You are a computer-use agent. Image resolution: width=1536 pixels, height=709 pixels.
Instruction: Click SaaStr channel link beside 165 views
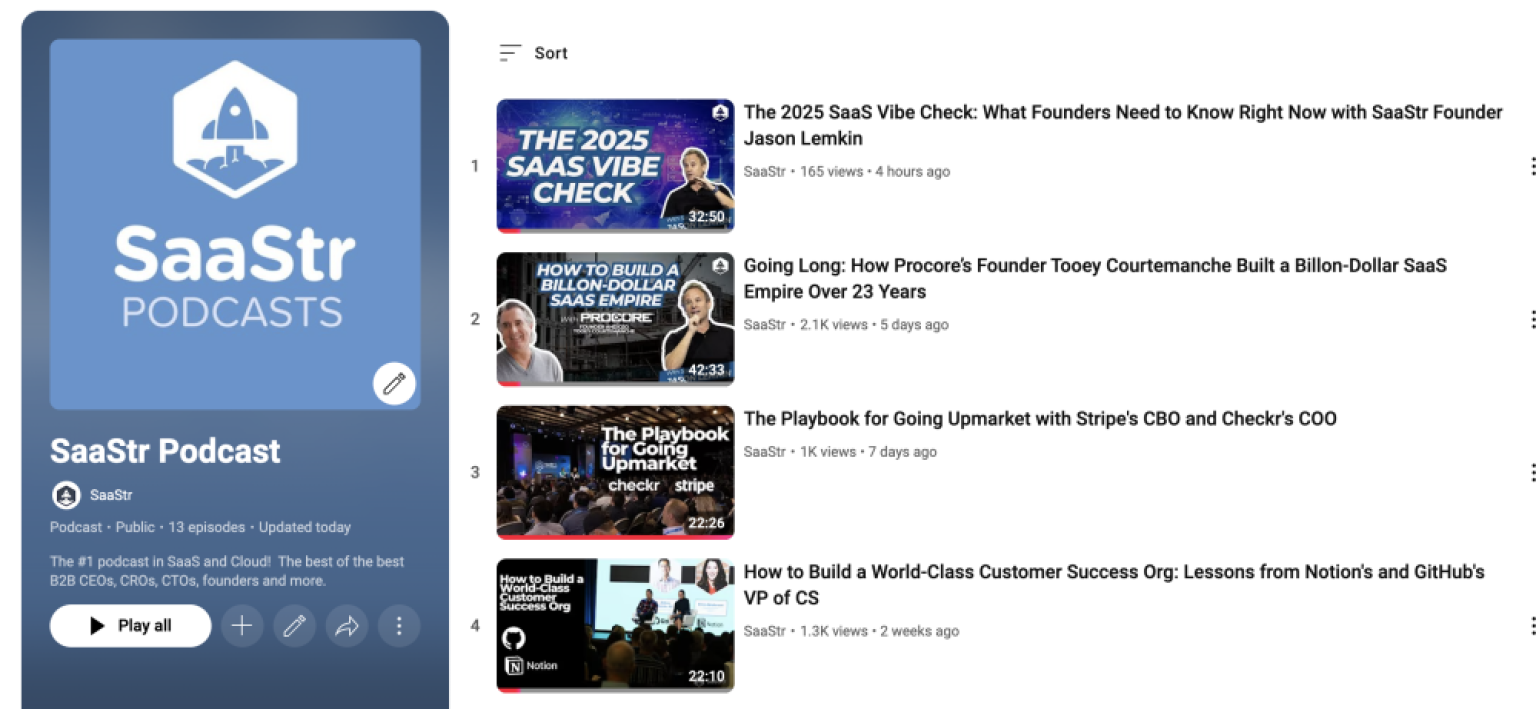pos(765,171)
